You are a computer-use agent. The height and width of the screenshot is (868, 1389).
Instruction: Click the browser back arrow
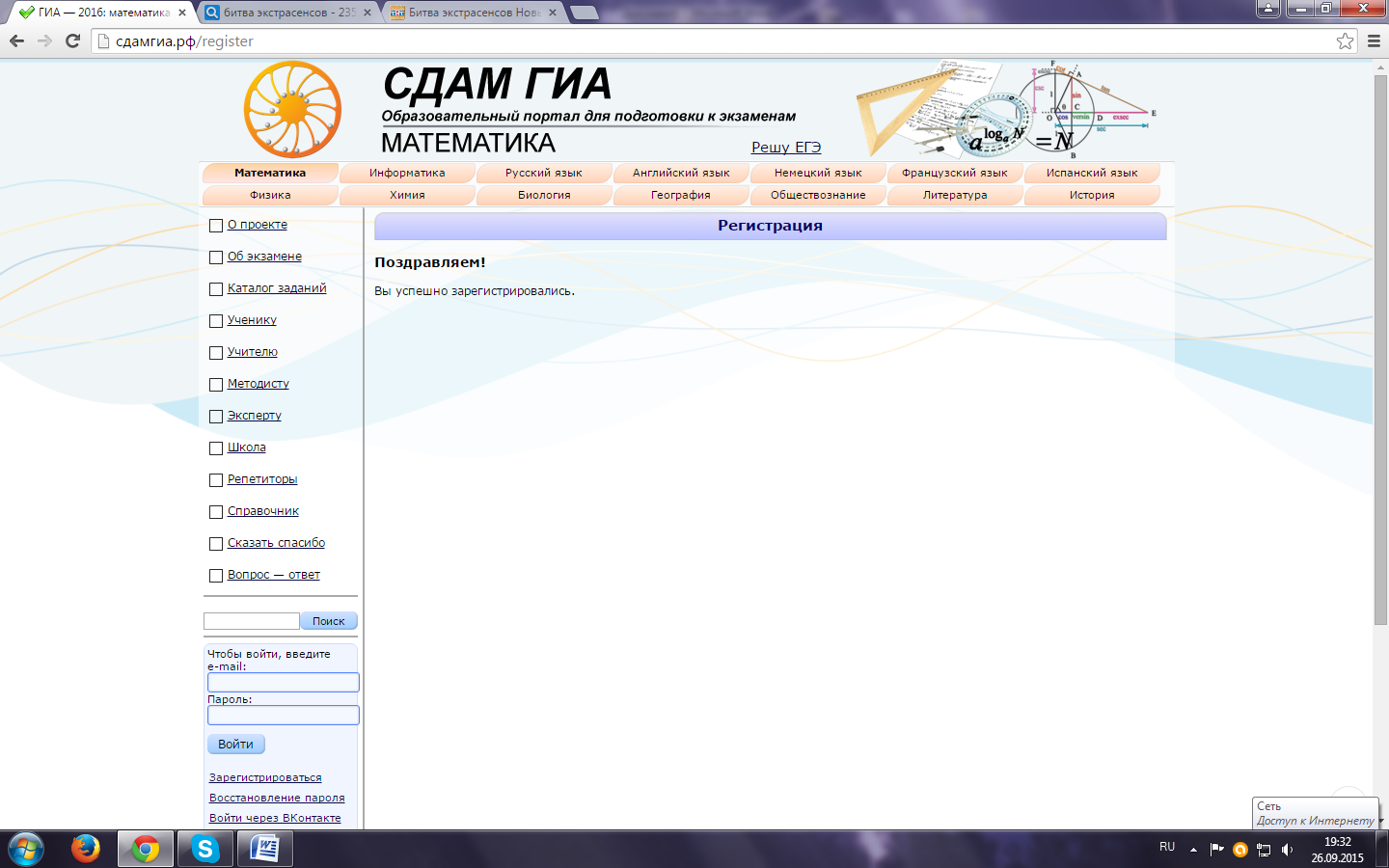coord(16,41)
